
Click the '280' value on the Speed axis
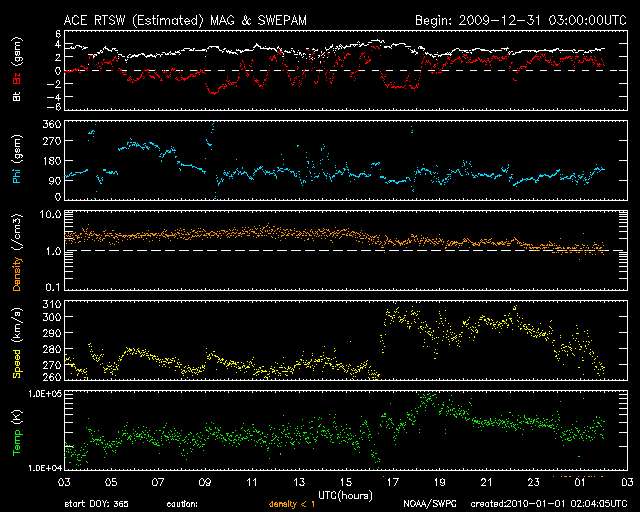coord(52,349)
